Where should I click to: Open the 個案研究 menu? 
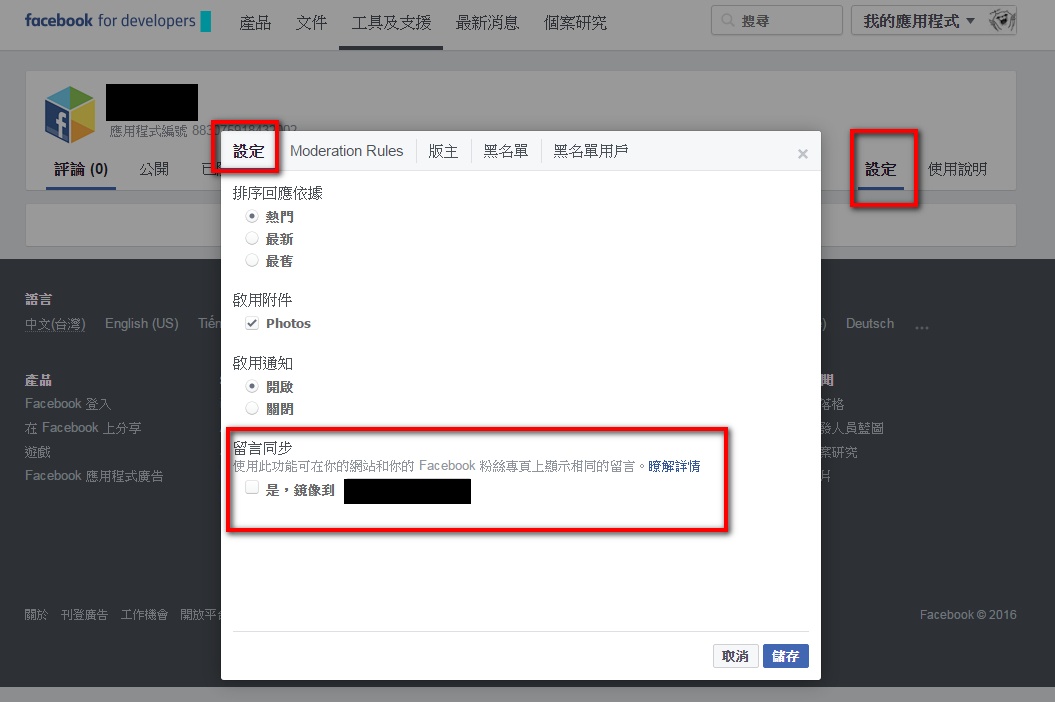pos(575,23)
